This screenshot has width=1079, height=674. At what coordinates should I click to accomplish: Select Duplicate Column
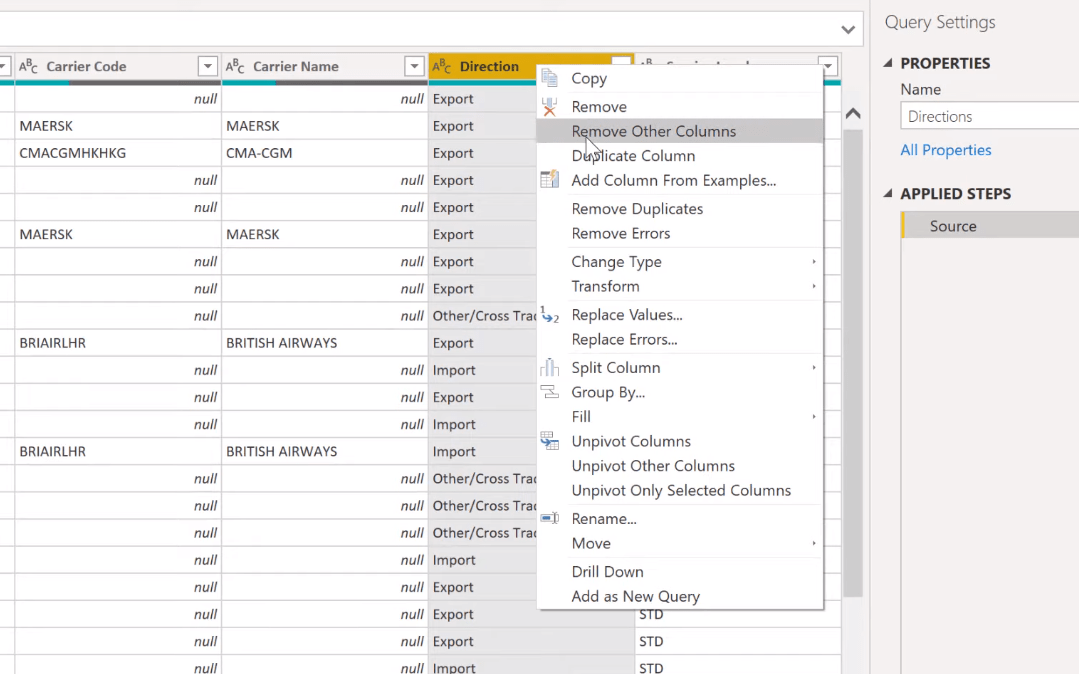point(680,156)
